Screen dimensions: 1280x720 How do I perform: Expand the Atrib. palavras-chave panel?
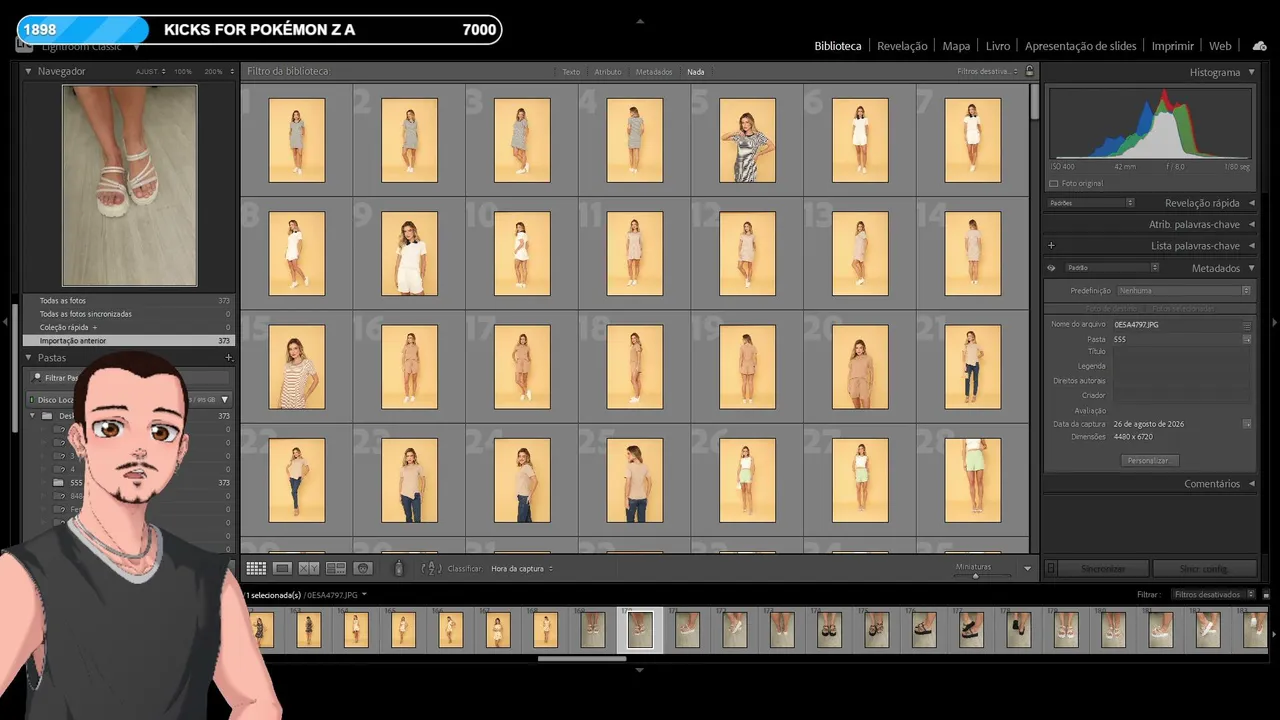[x=1251, y=225]
